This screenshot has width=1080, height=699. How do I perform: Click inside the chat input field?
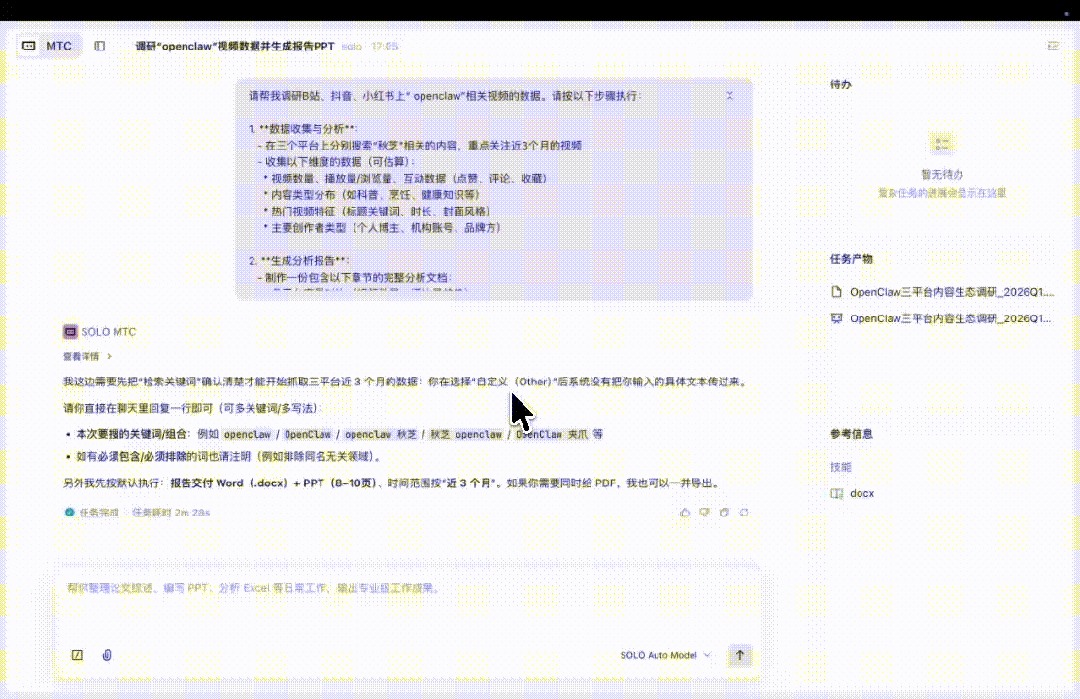(400, 600)
